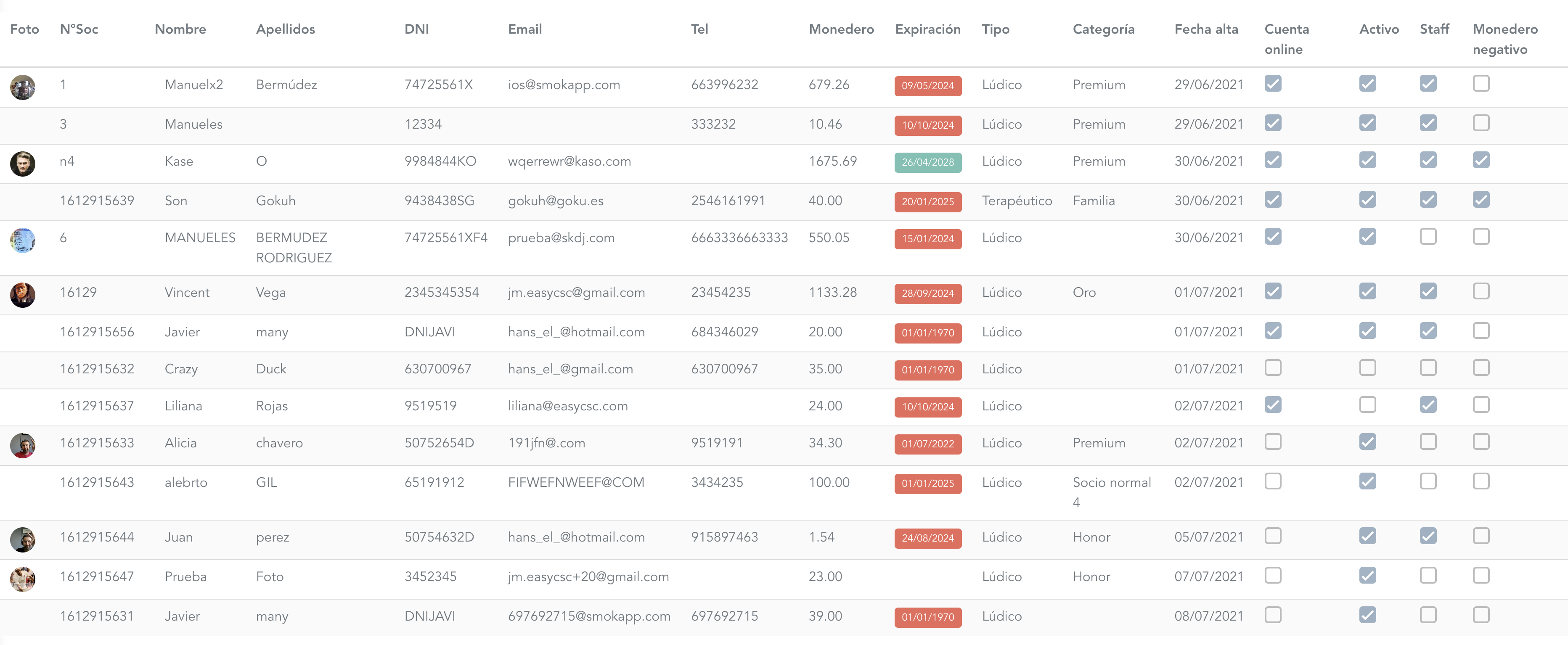Uncheck Staff checkbox for Manuelx2
The width and height of the screenshot is (1568, 645).
click(x=1428, y=83)
